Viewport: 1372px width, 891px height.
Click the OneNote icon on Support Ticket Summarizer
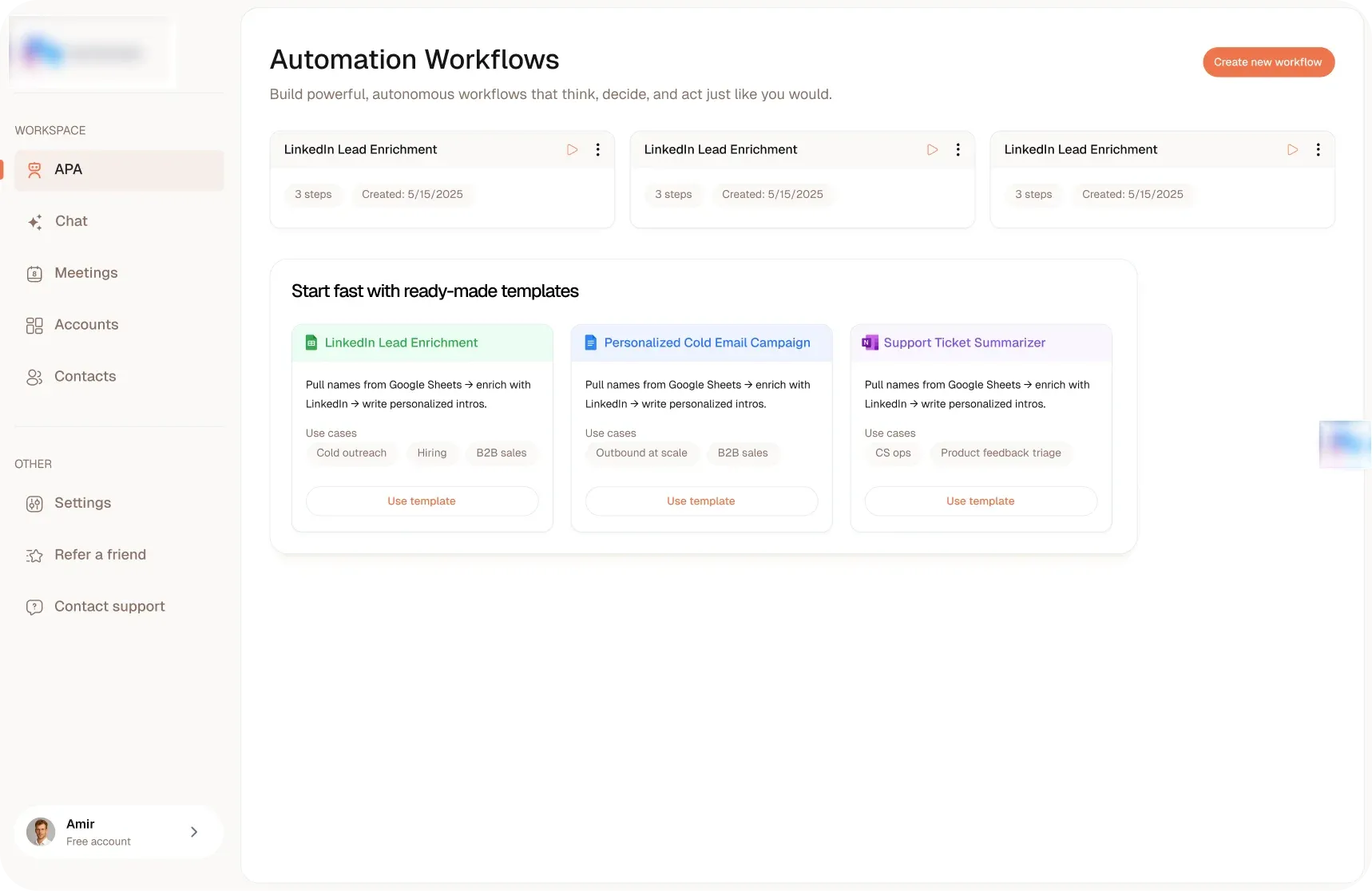coord(870,343)
